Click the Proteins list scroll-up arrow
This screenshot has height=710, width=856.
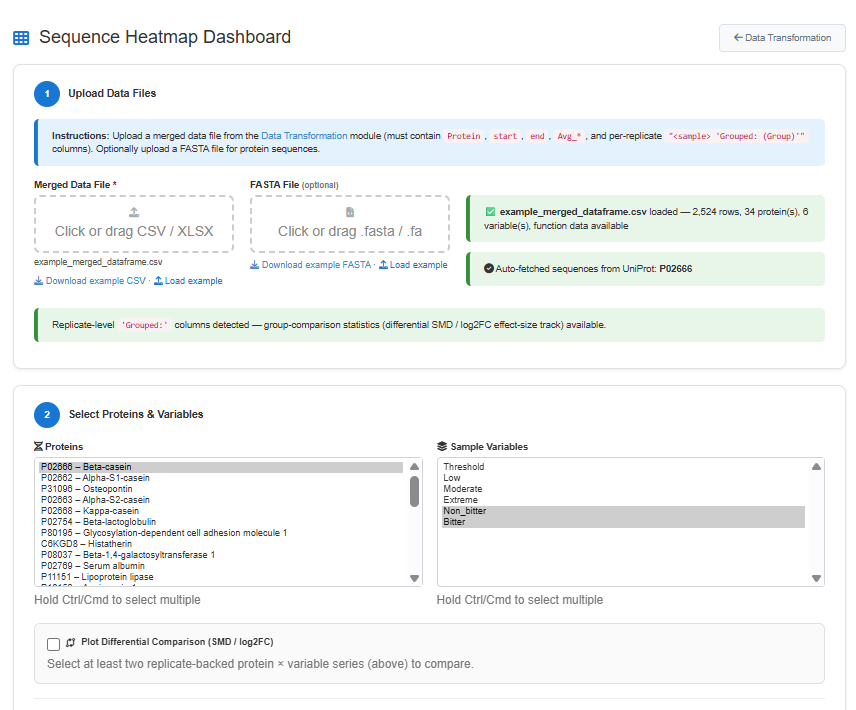click(x=414, y=467)
